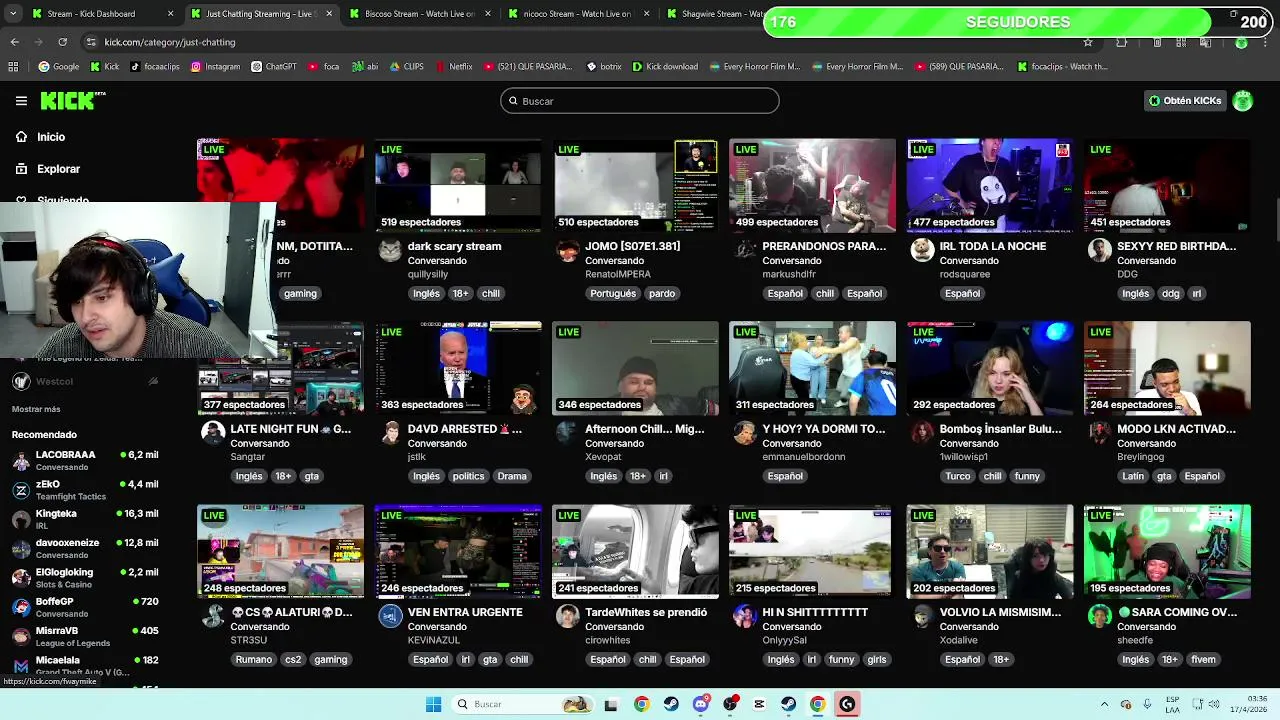1280x720 pixels.
Task: Click rodsquaree channel avatar
Action: pos(922,251)
